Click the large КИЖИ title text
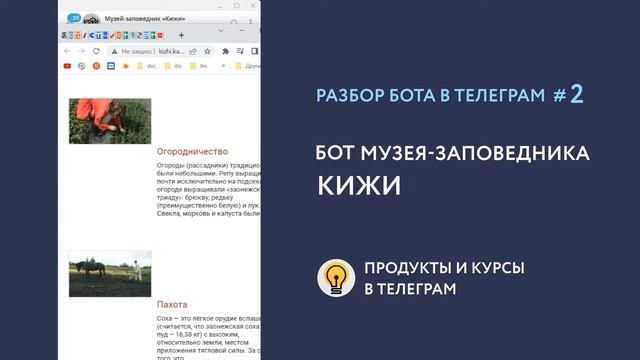This screenshot has width=640, height=360. click(359, 186)
